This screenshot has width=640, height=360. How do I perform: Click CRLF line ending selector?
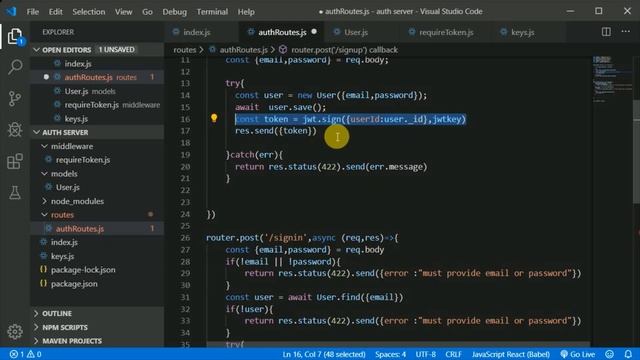[x=453, y=354]
